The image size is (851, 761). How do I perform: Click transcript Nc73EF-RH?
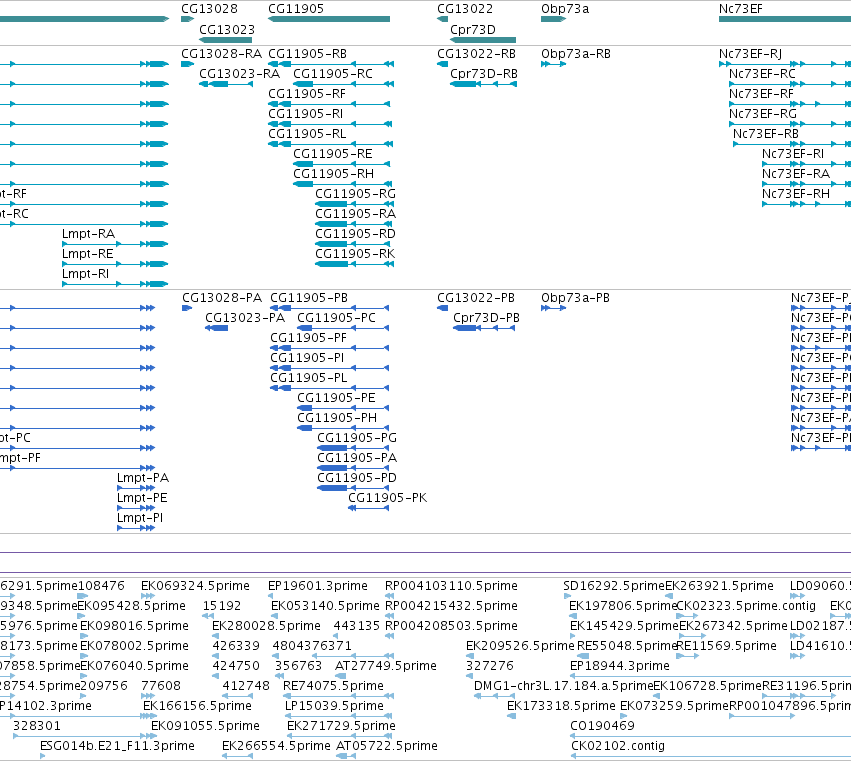796,194
